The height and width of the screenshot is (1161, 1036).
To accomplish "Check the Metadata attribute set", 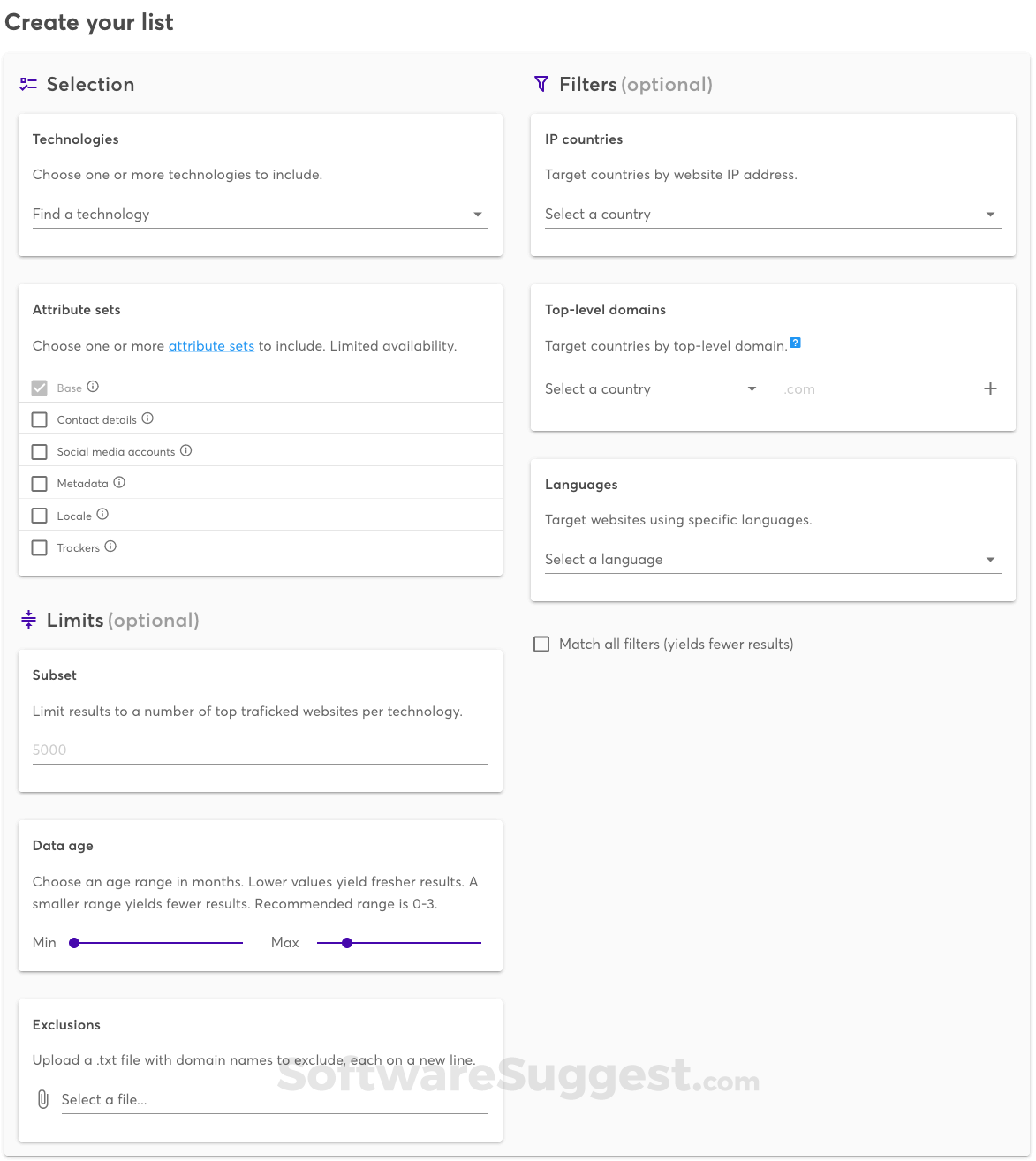I will (39, 483).
